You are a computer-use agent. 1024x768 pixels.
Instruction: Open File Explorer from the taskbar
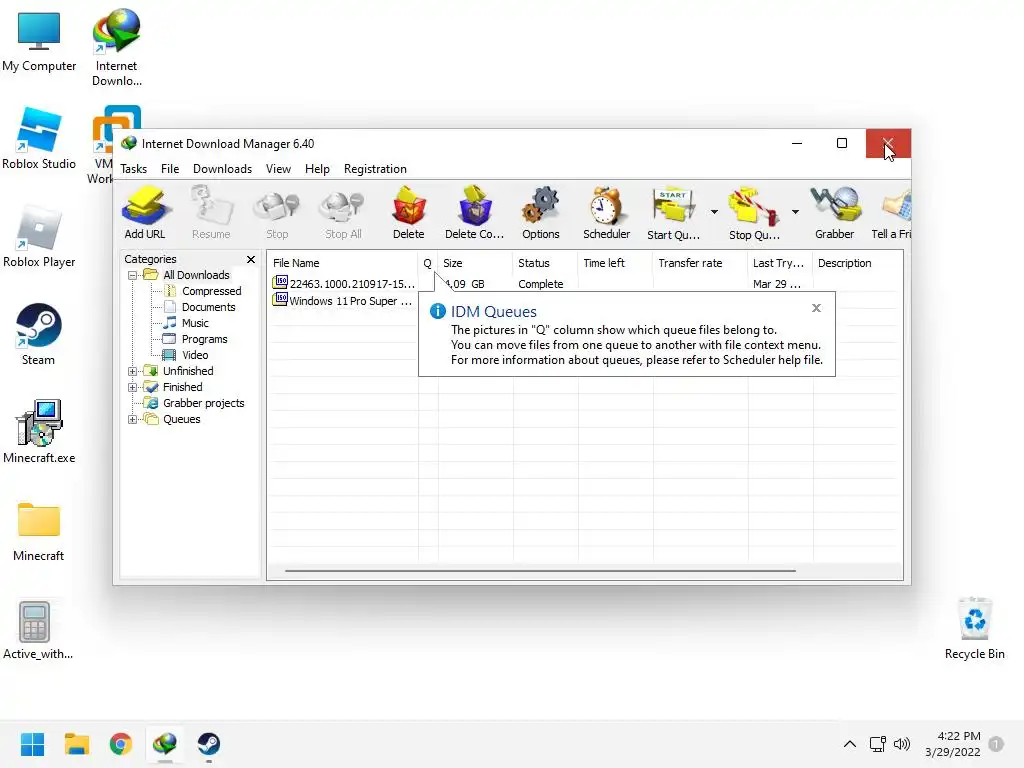76,744
